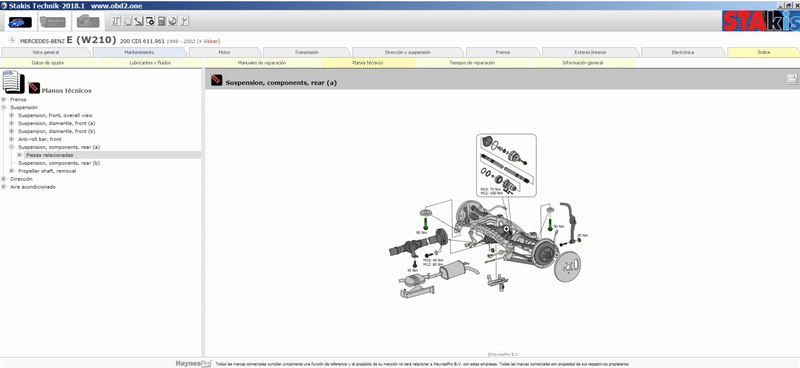Open the Exterior/interior tab
Image resolution: width=800 pixels, height=368 pixels.
click(x=590, y=52)
